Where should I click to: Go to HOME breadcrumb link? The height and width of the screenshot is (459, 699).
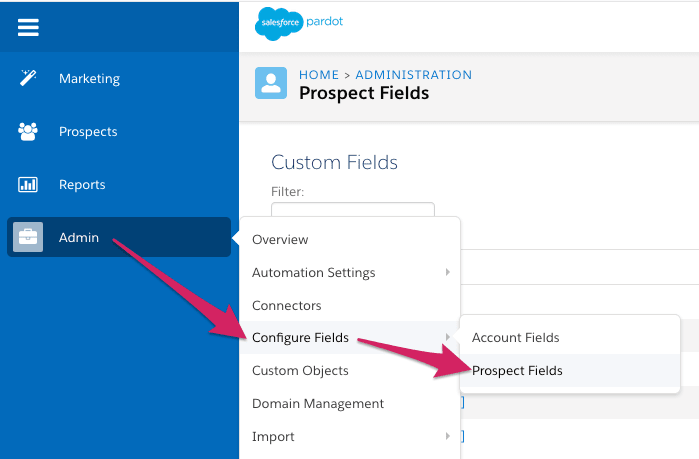(319, 74)
